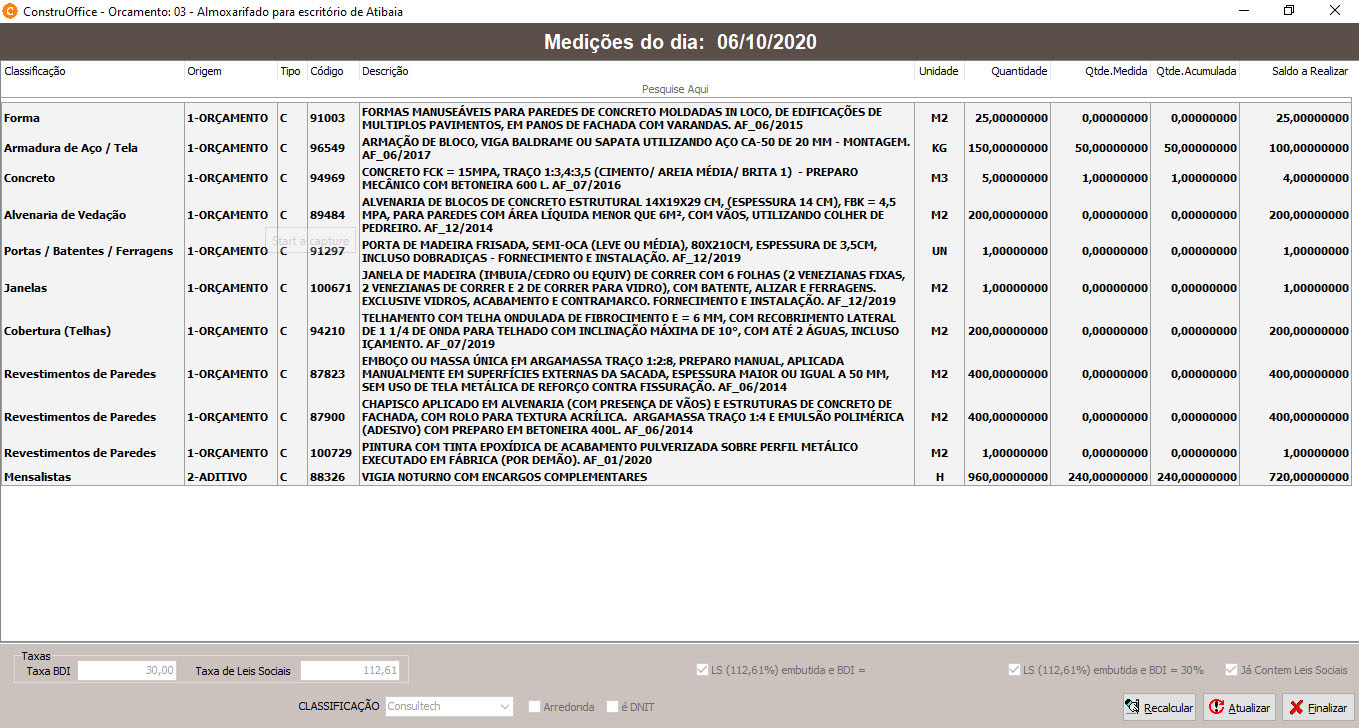
Task: Click the Tipo column header
Action: [x=290, y=71]
